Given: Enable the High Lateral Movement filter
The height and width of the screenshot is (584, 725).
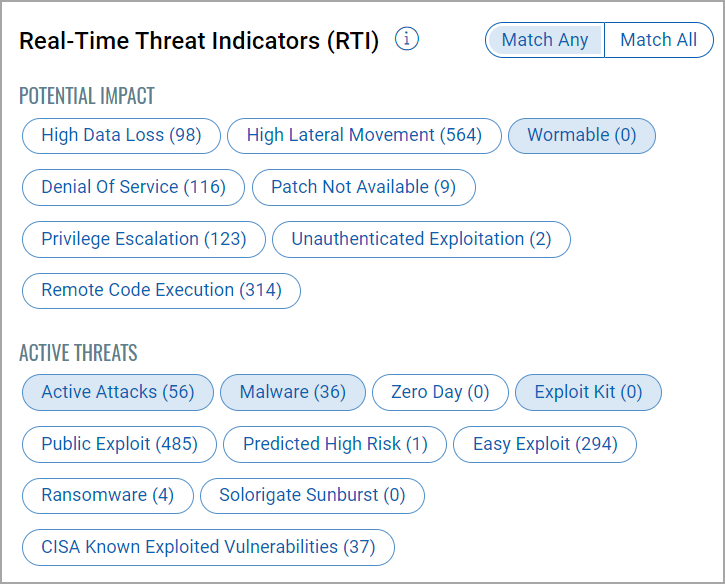Looking at the screenshot, I should (364, 135).
